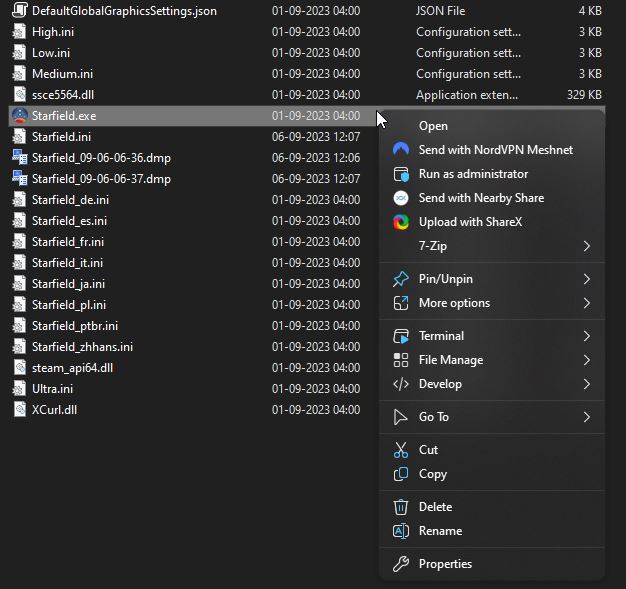
Task: Select the Starfield_fr.ini file name
Action: (68, 242)
